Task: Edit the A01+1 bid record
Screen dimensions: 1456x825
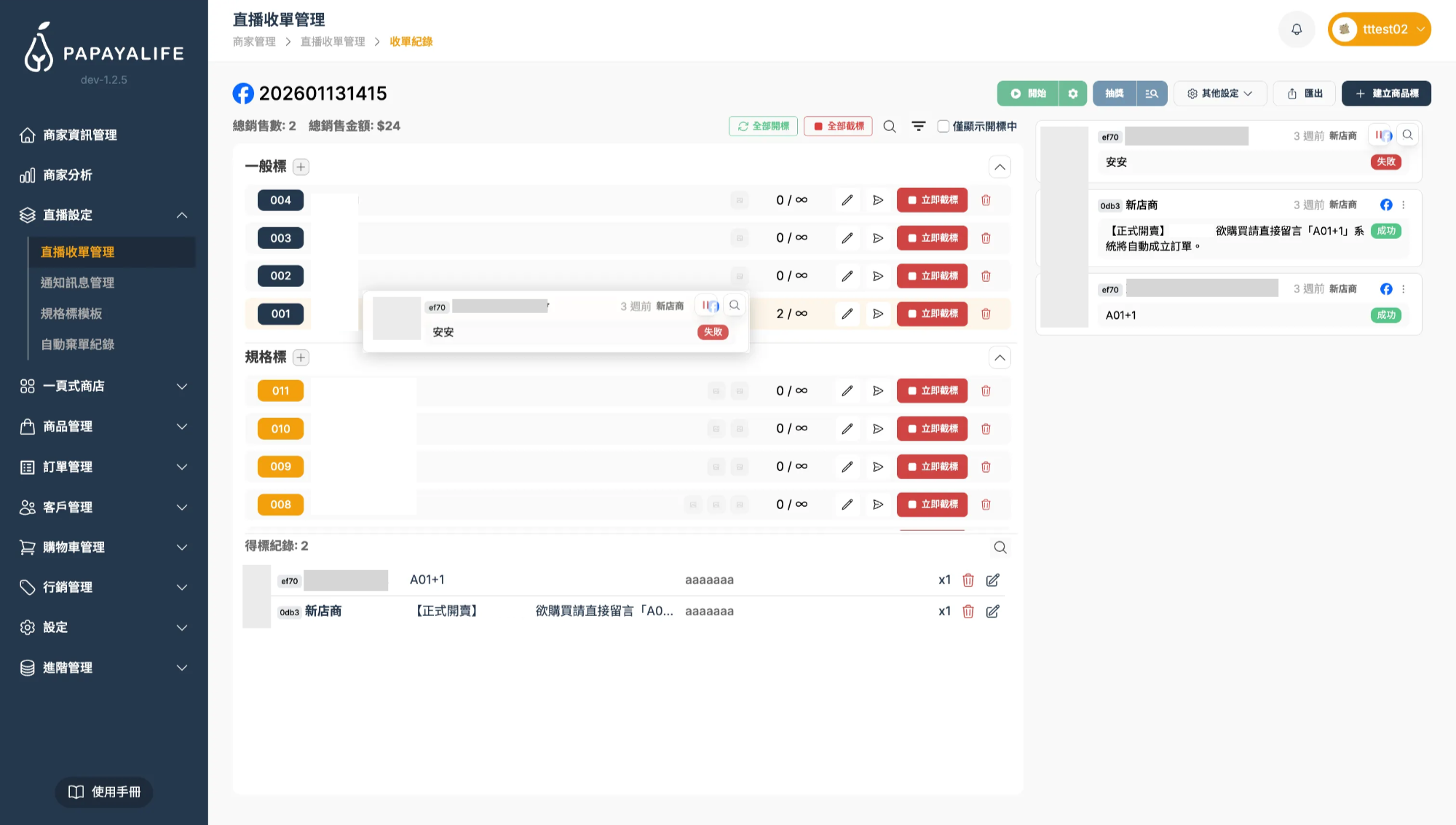Action: [992, 580]
